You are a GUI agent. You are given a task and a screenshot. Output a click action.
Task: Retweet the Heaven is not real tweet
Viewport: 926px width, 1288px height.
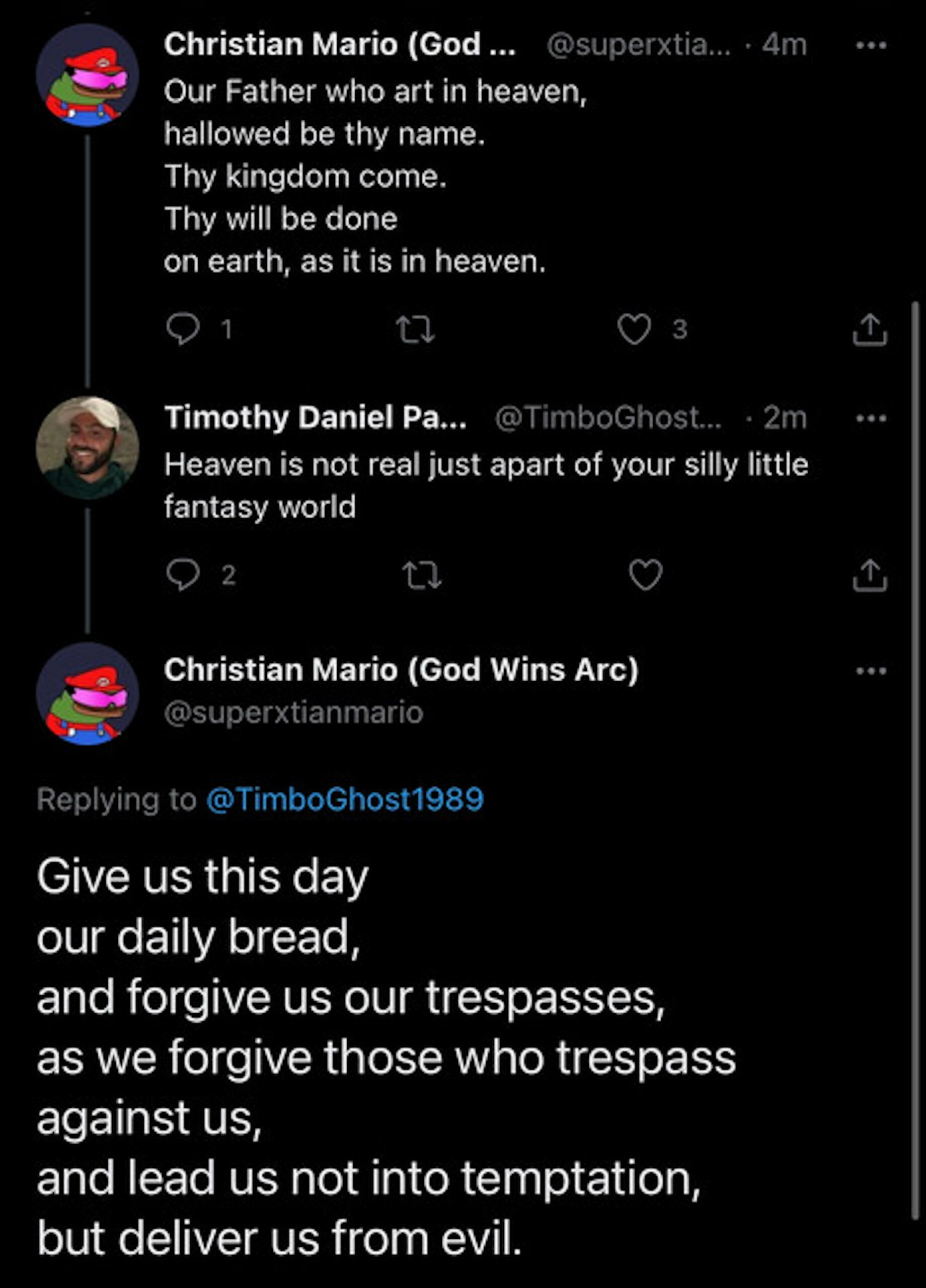pyautogui.click(x=422, y=575)
